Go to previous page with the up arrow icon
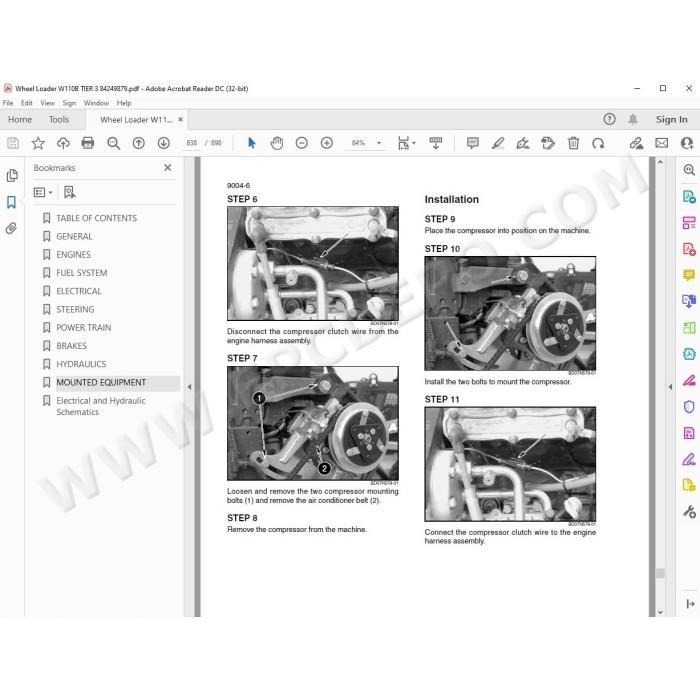This screenshot has width=700, height=700. tap(138, 143)
